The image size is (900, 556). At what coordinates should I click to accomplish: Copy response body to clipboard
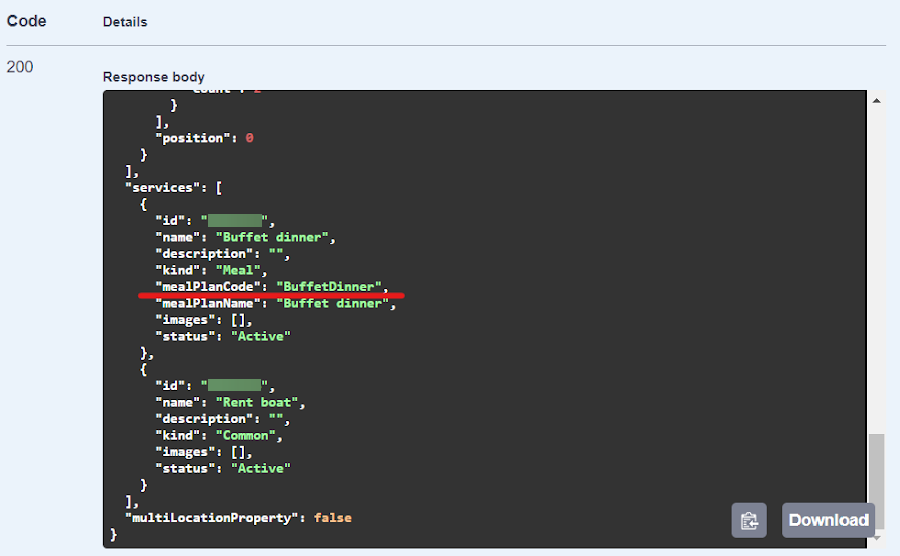pyautogui.click(x=748, y=520)
